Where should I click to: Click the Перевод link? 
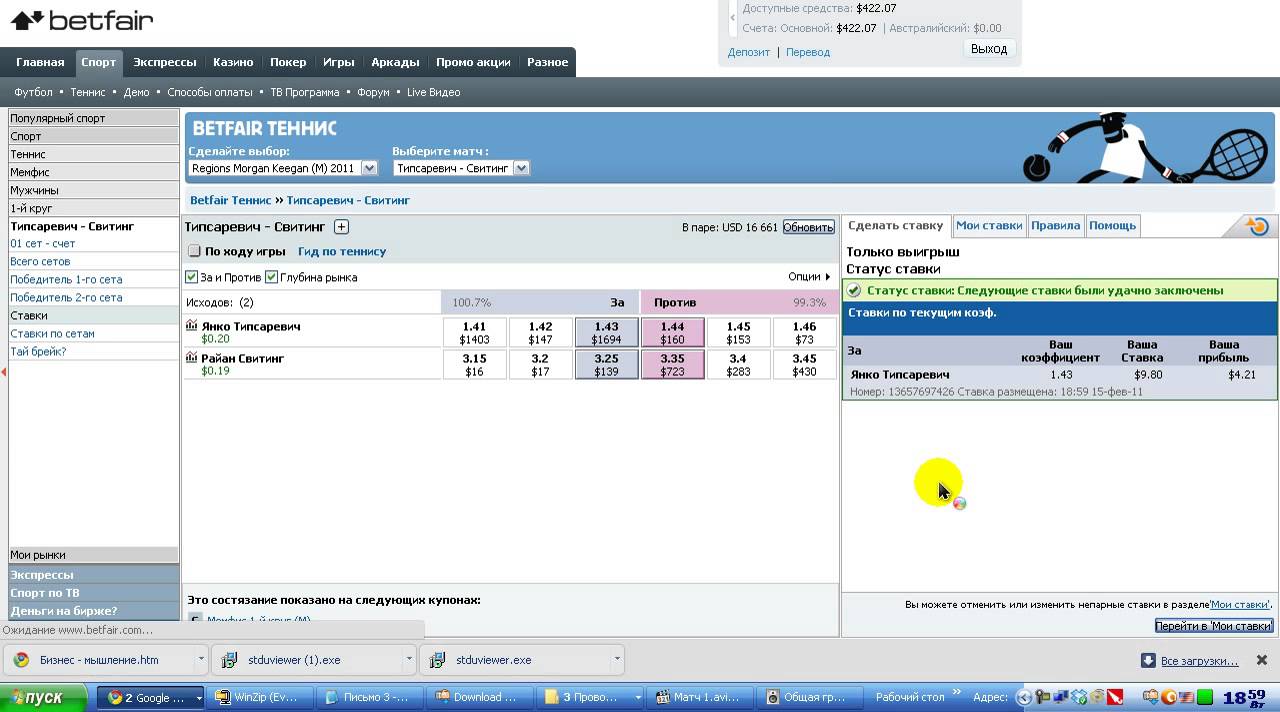click(x=808, y=52)
